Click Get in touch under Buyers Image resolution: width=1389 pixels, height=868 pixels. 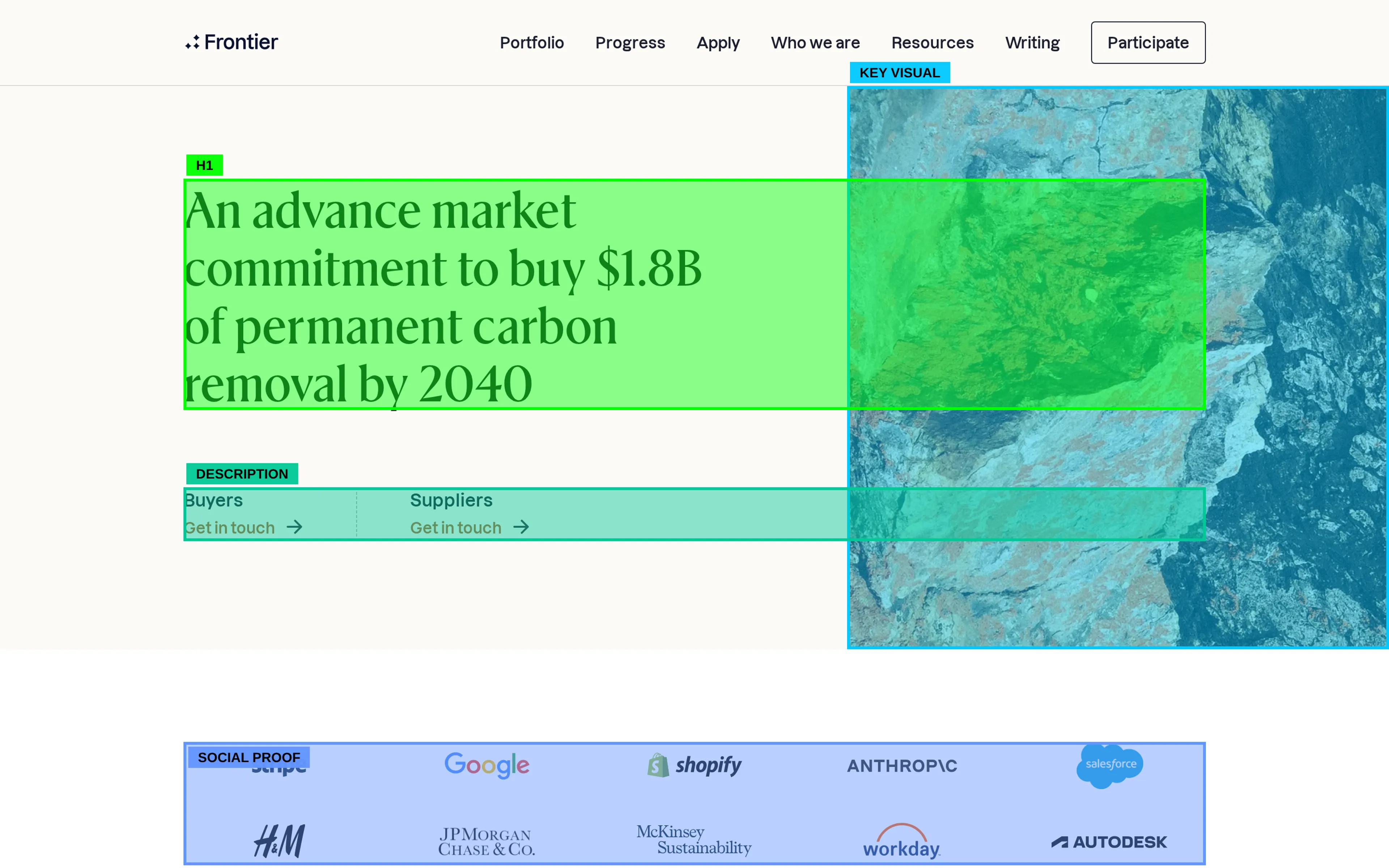click(230, 527)
